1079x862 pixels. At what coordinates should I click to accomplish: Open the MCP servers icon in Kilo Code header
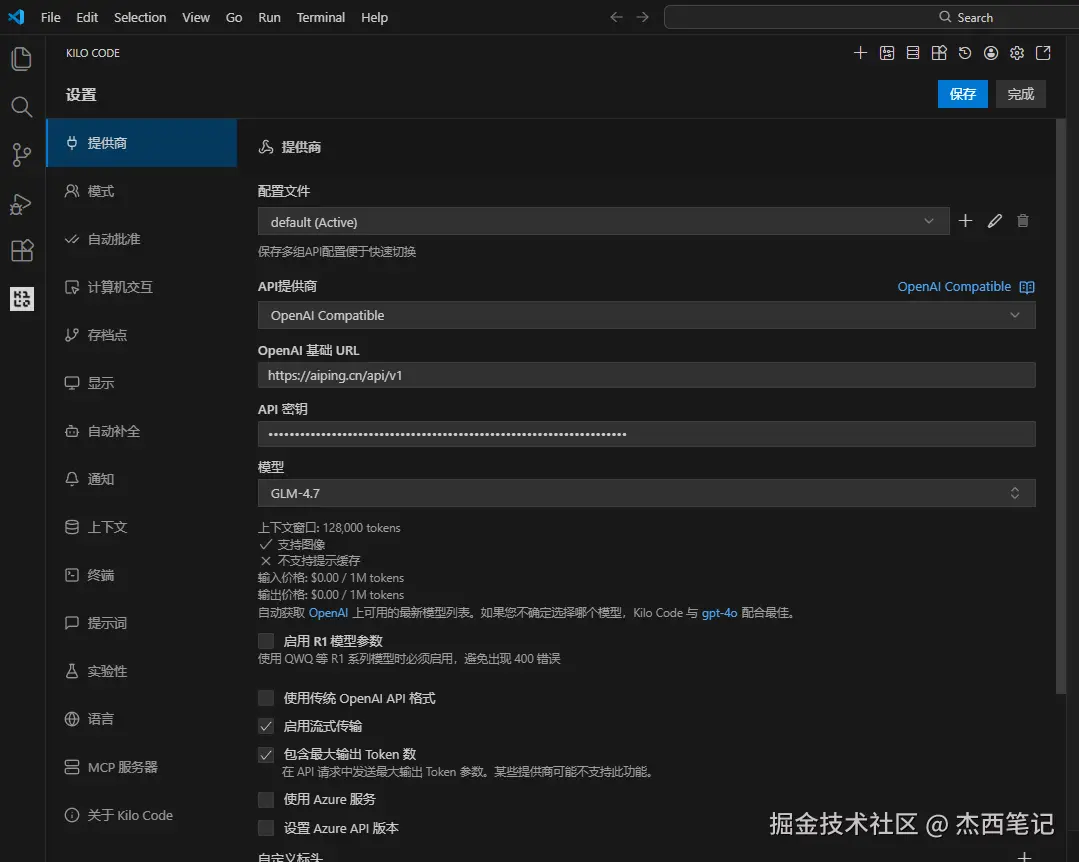(912, 53)
